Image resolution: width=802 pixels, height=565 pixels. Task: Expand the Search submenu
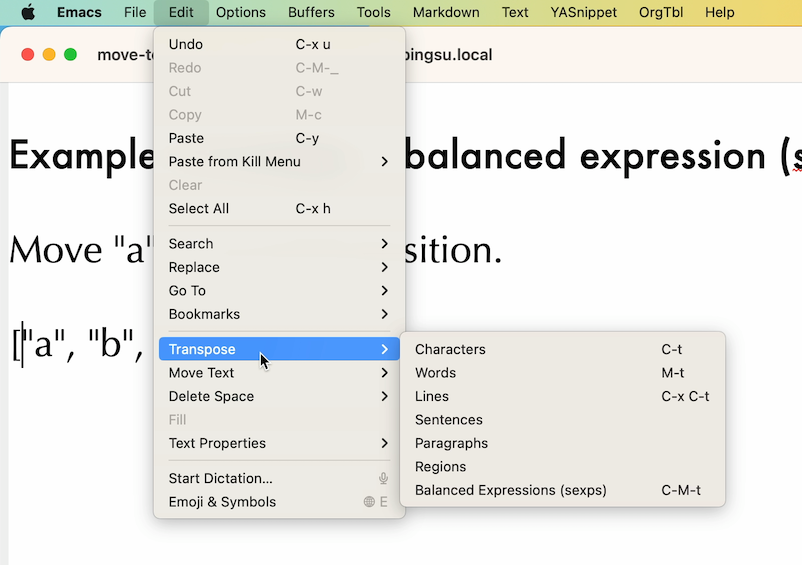279,244
